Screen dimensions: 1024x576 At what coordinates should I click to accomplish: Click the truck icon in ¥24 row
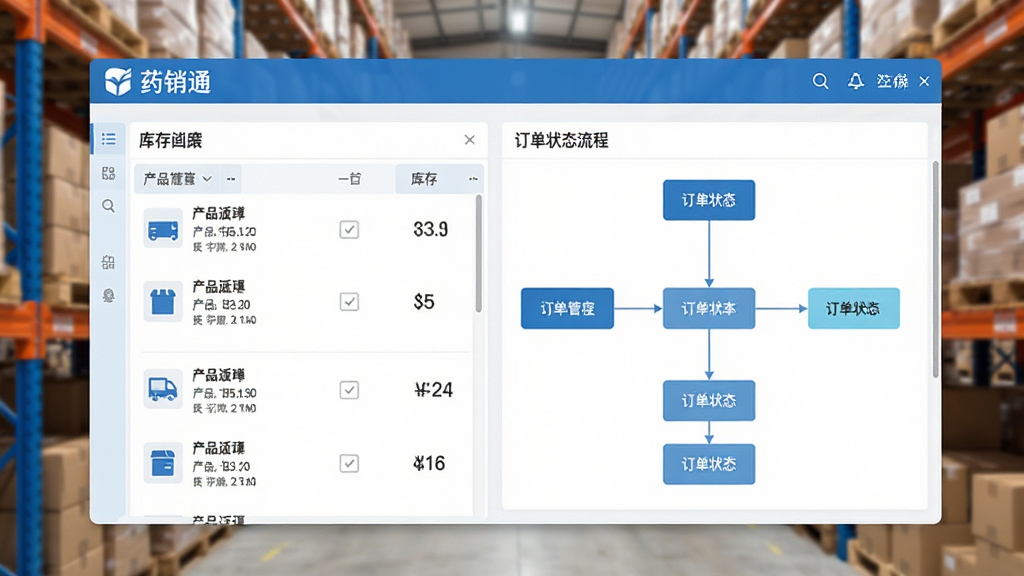(163, 390)
